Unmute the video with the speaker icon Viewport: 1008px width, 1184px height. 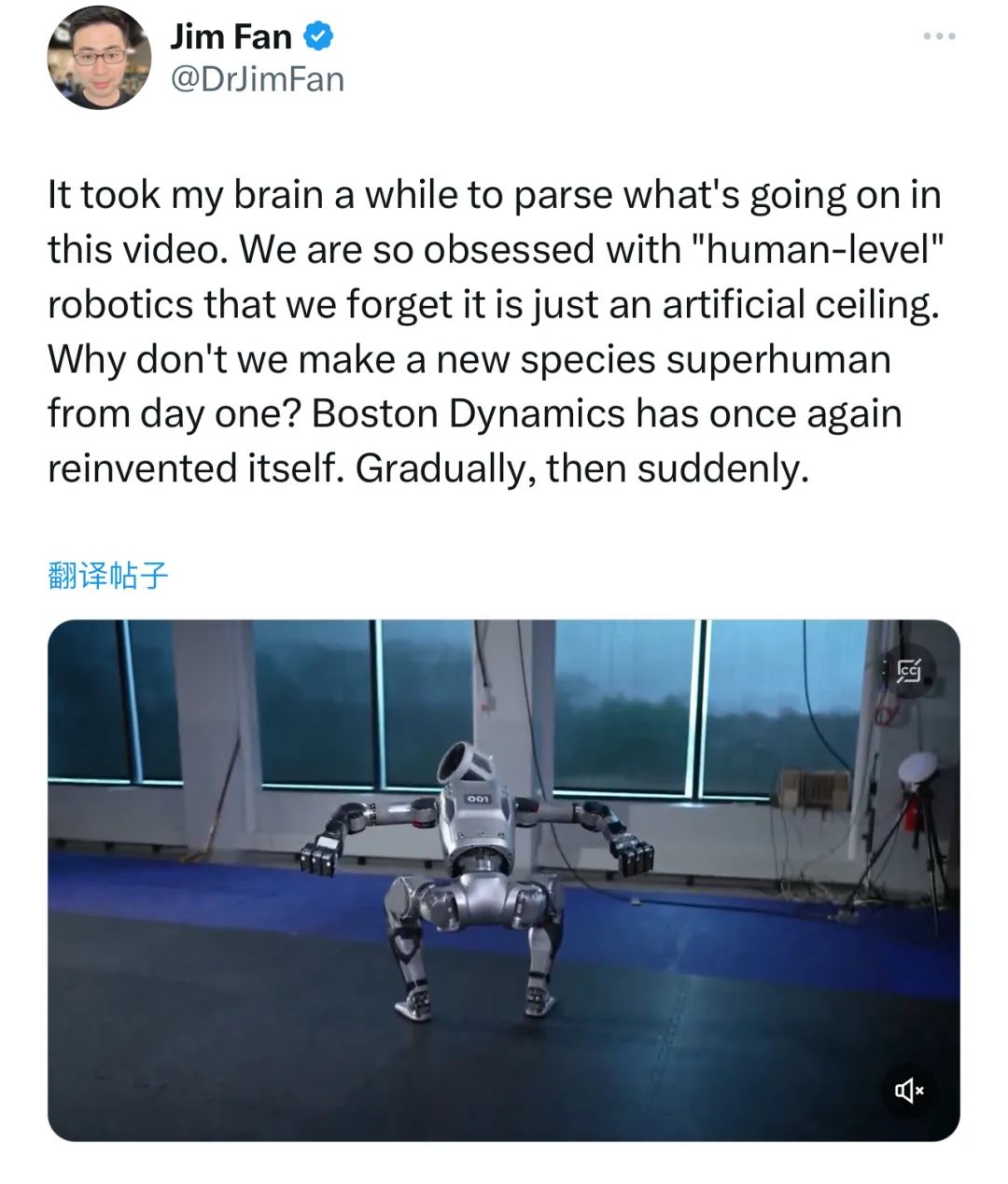tap(909, 1089)
